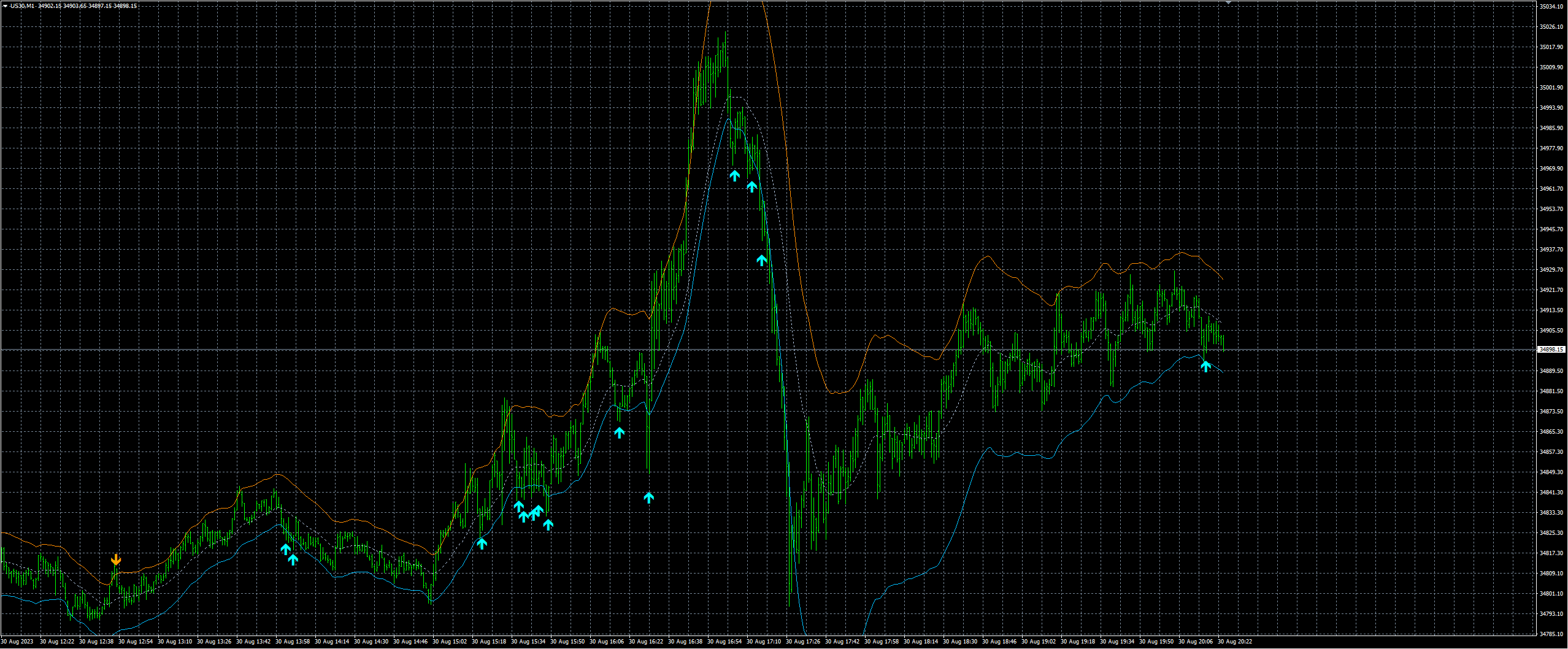The image size is (1568, 649).
Task: Click price level 35034.10 on the axis
Action: [1551, 7]
